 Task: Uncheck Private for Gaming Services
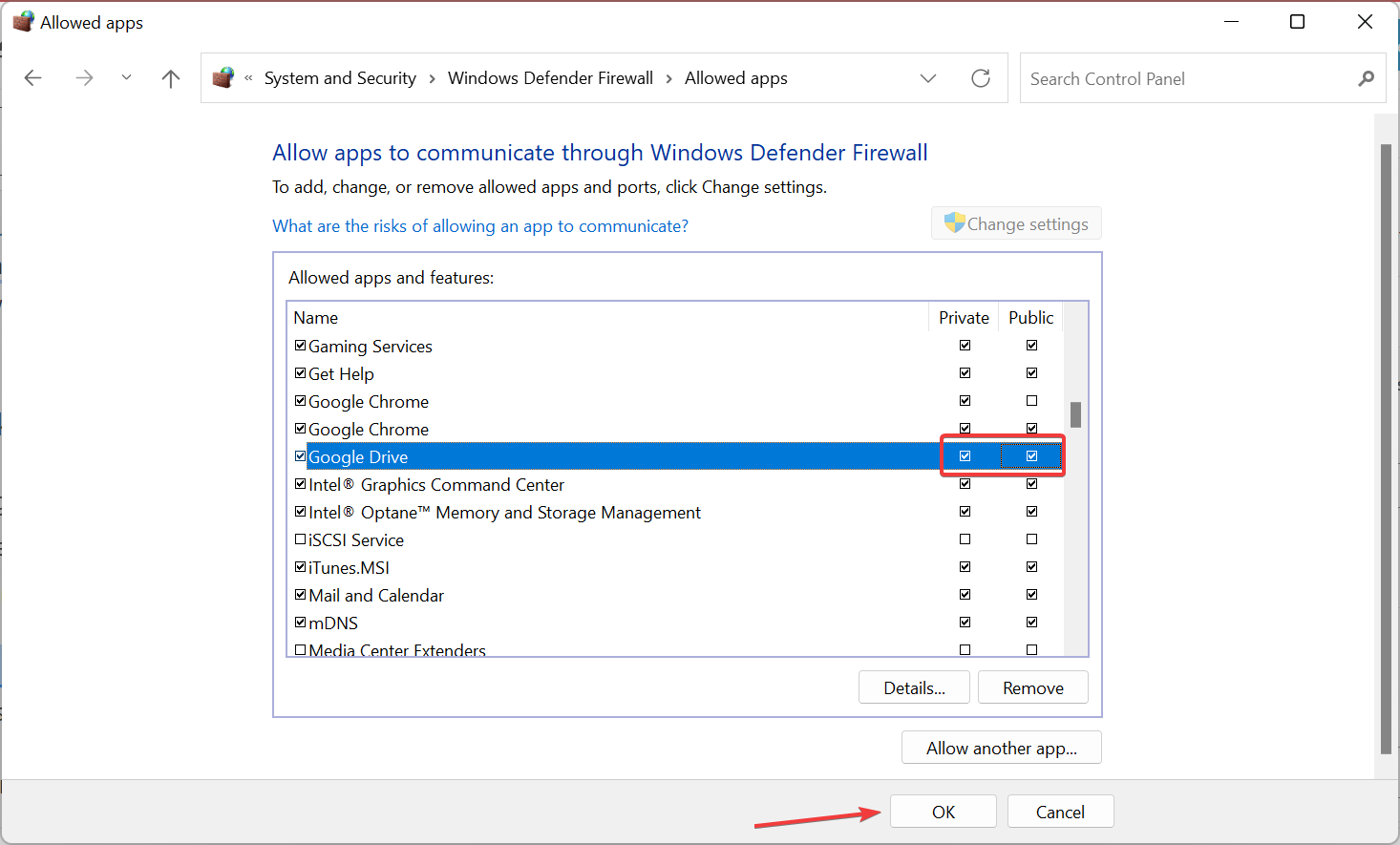coord(965,346)
